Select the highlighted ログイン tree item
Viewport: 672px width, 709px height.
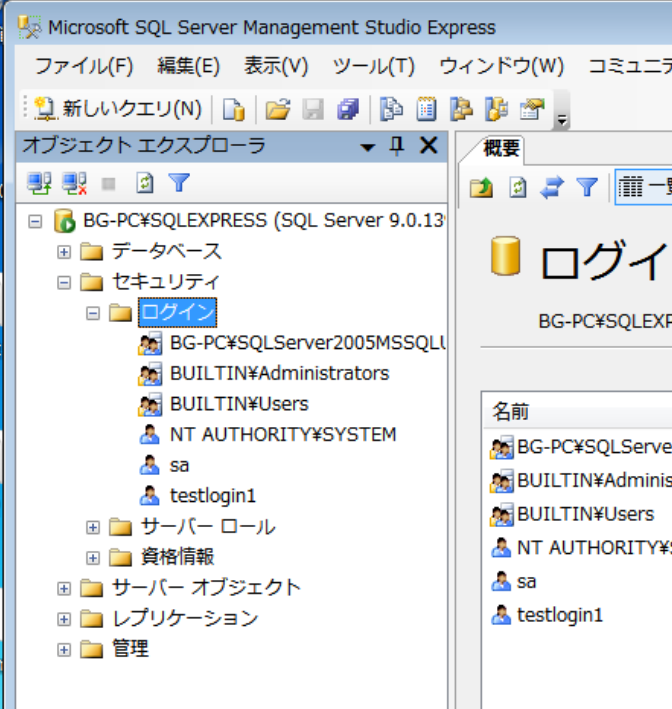[x=177, y=312]
